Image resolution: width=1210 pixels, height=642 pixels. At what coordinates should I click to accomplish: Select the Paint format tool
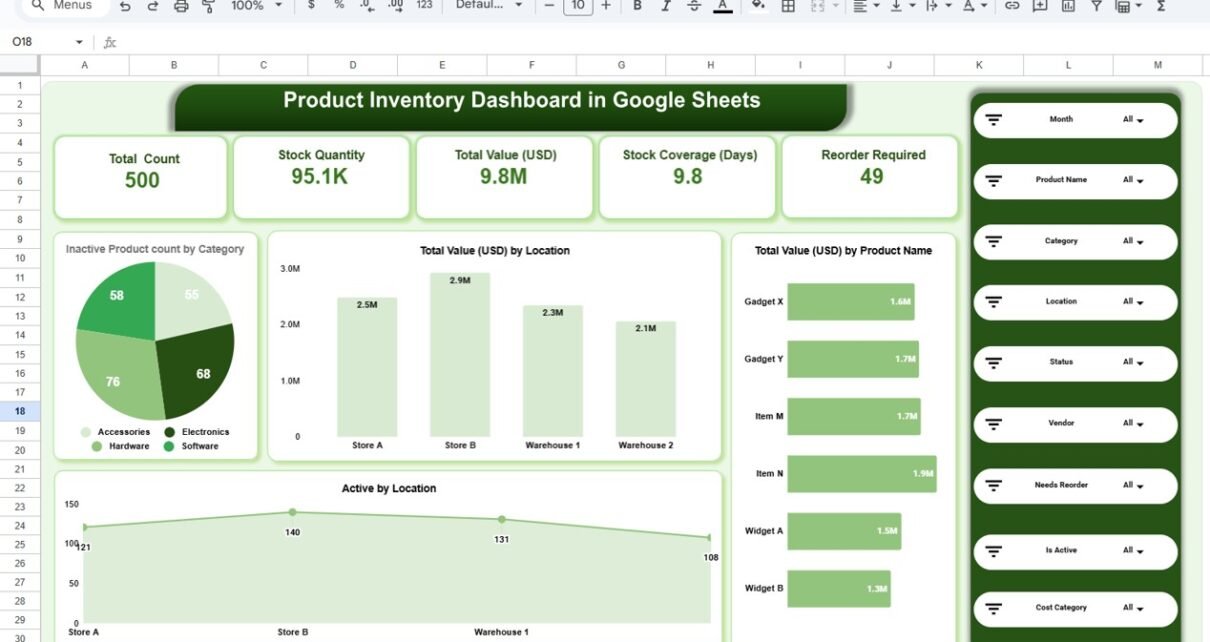coord(208,6)
